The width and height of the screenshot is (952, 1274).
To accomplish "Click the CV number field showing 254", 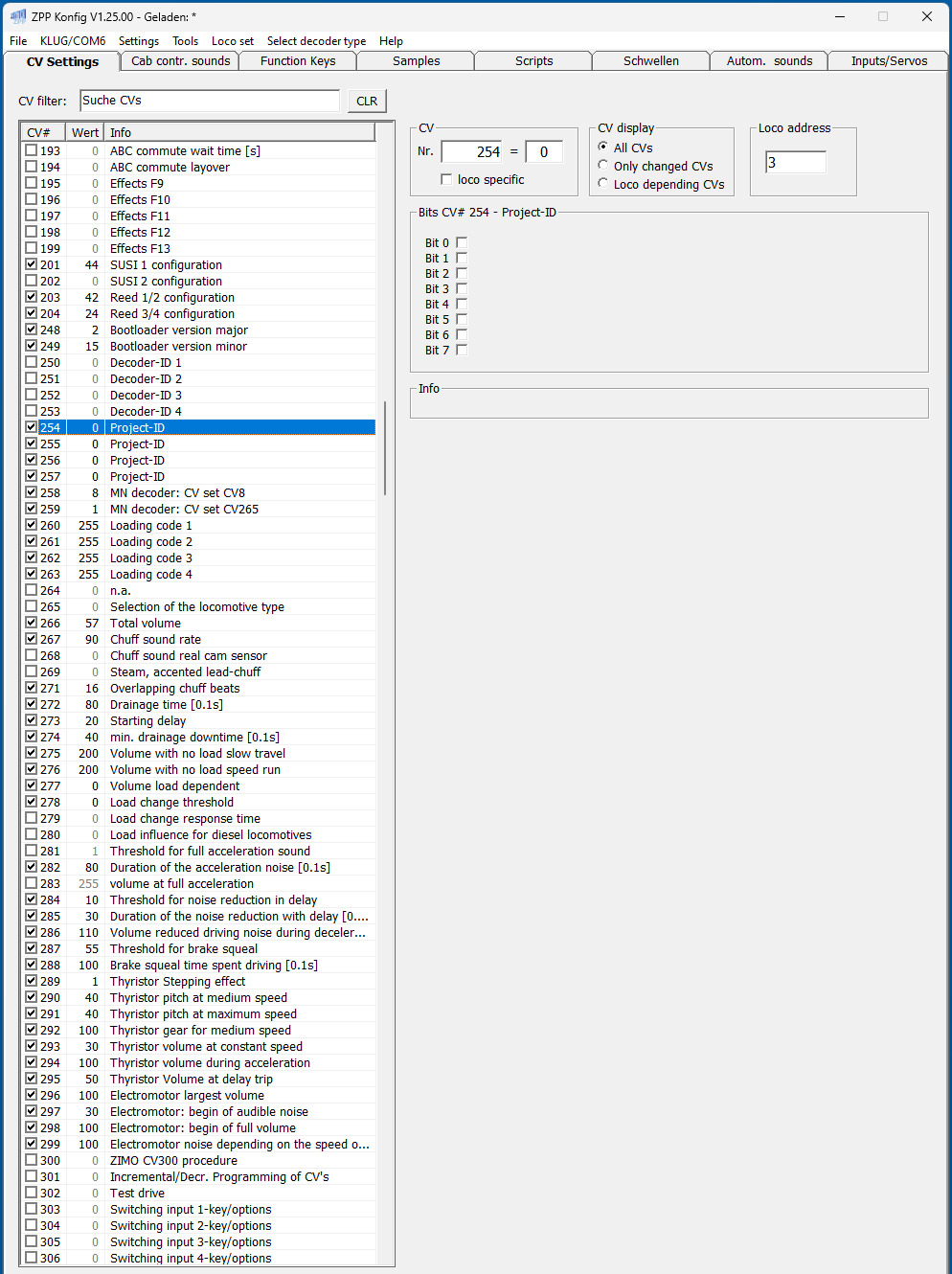I will pyautogui.click(x=472, y=151).
